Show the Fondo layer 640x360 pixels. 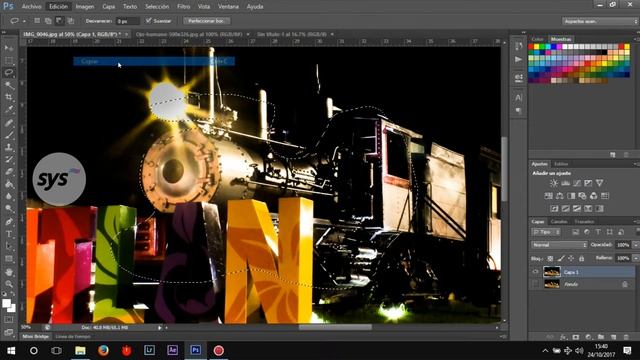pyautogui.click(x=536, y=284)
